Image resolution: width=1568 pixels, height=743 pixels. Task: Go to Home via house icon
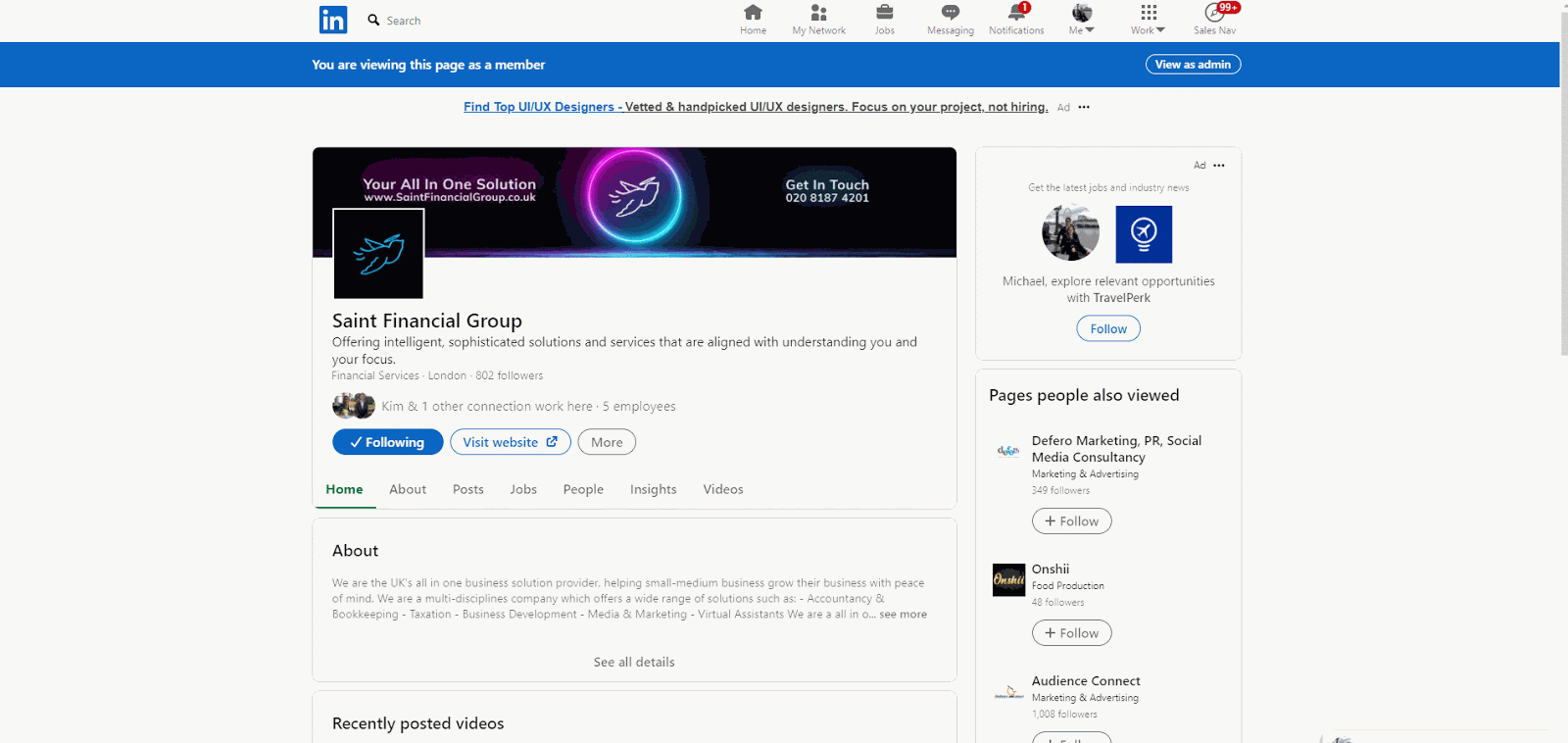tap(753, 13)
